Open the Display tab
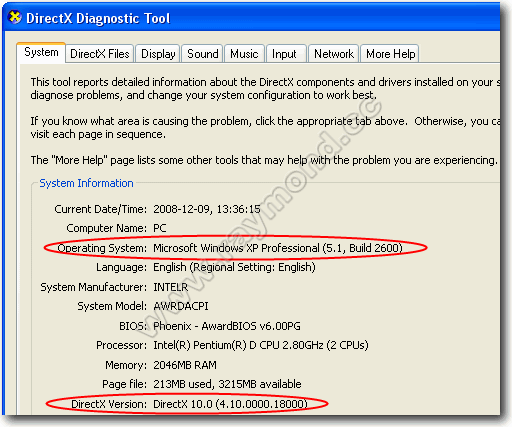The width and height of the screenshot is (512, 427). (x=158, y=54)
